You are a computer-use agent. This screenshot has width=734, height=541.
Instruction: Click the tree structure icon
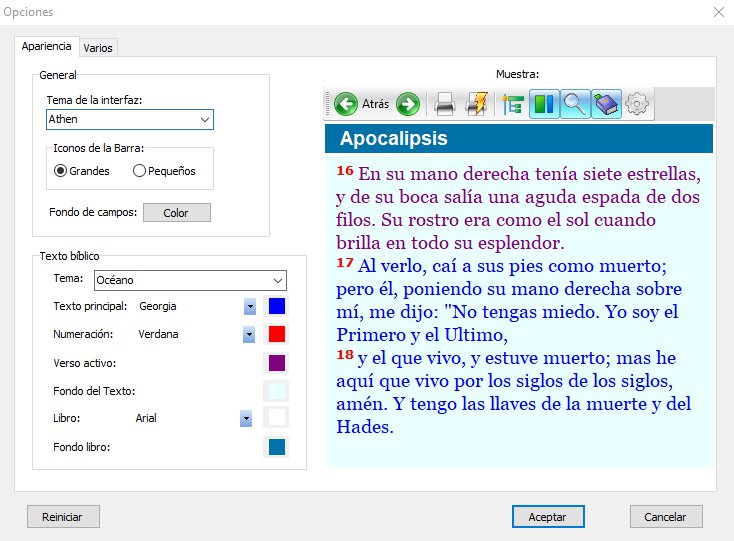point(514,103)
